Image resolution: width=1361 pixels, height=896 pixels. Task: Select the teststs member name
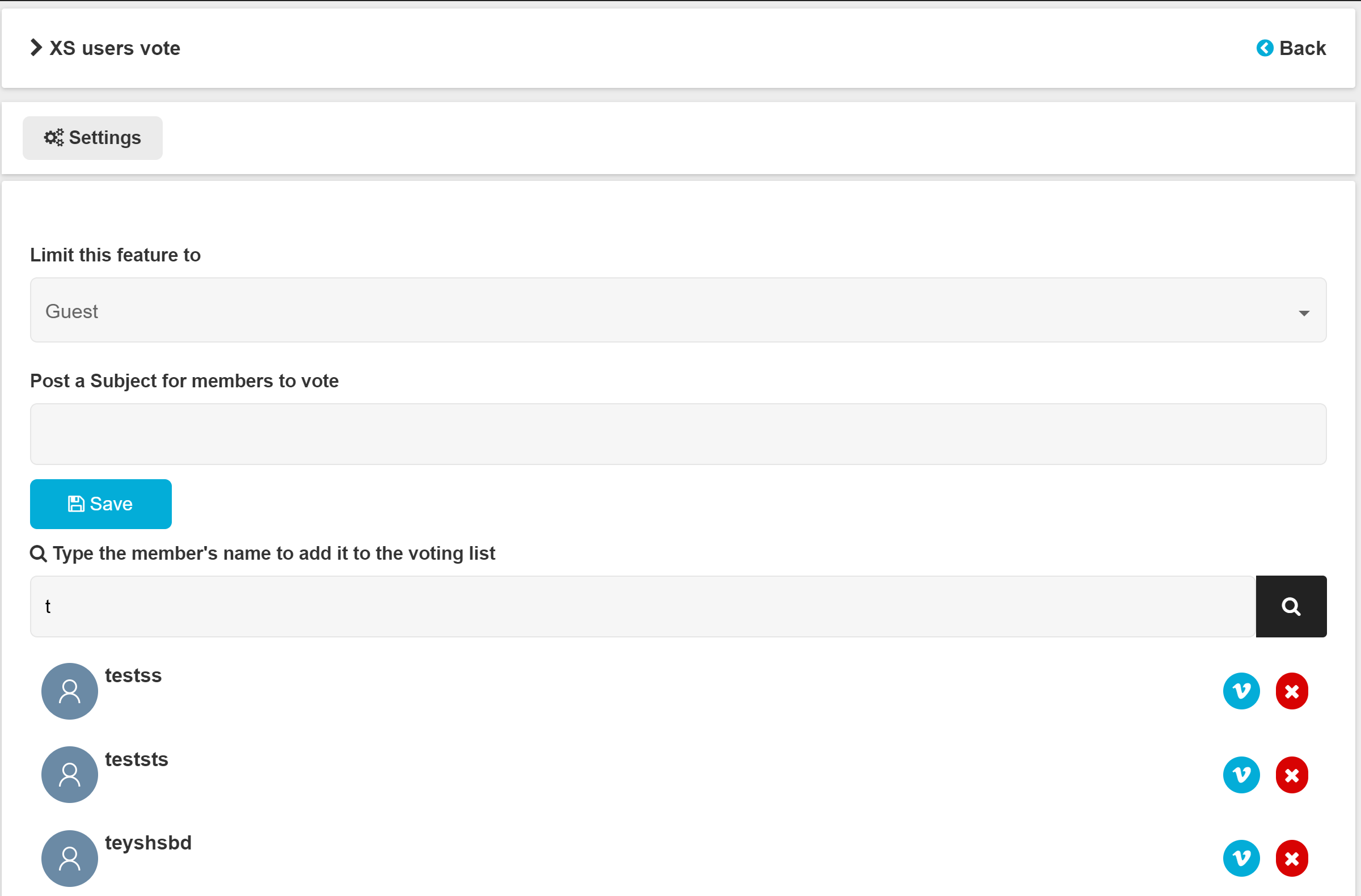pyautogui.click(x=136, y=759)
